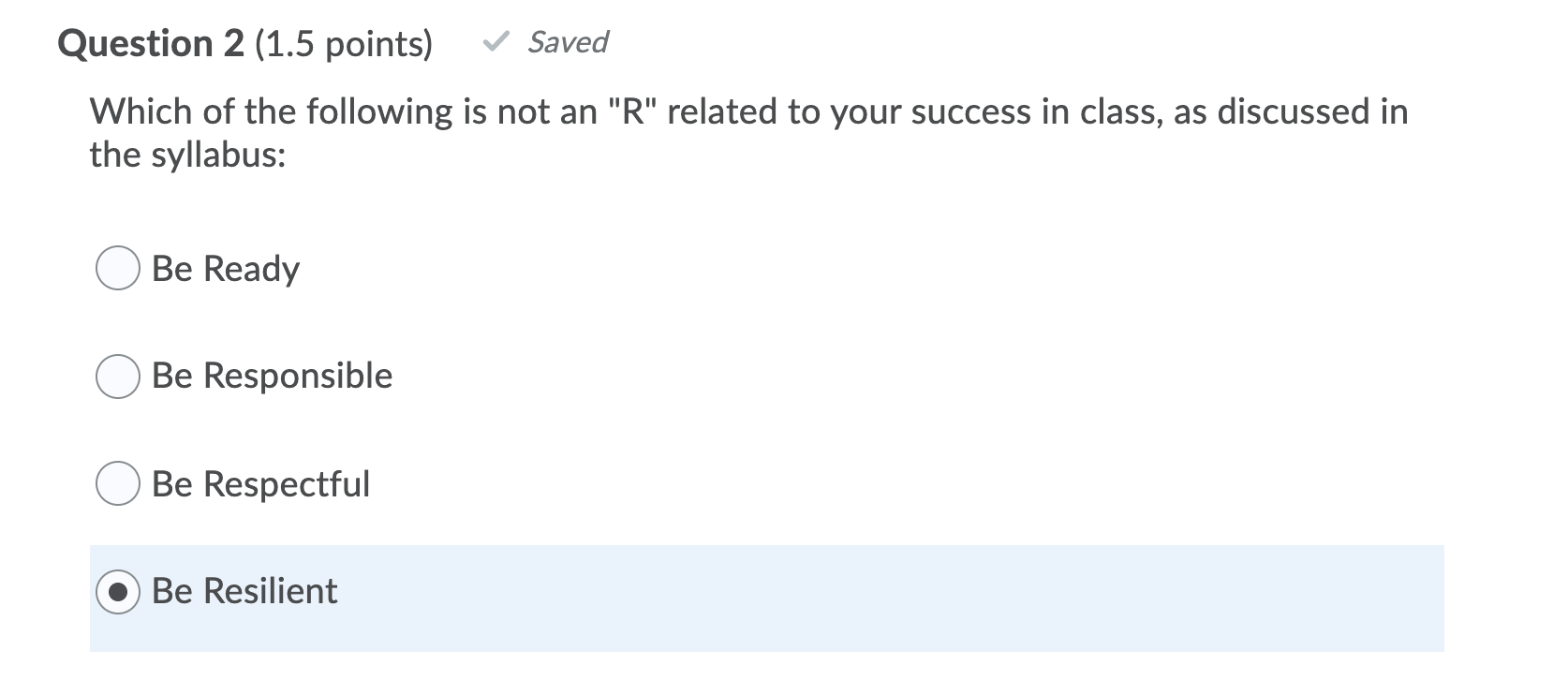
Task: Click the Be Responsible answer label
Action: (x=273, y=377)
